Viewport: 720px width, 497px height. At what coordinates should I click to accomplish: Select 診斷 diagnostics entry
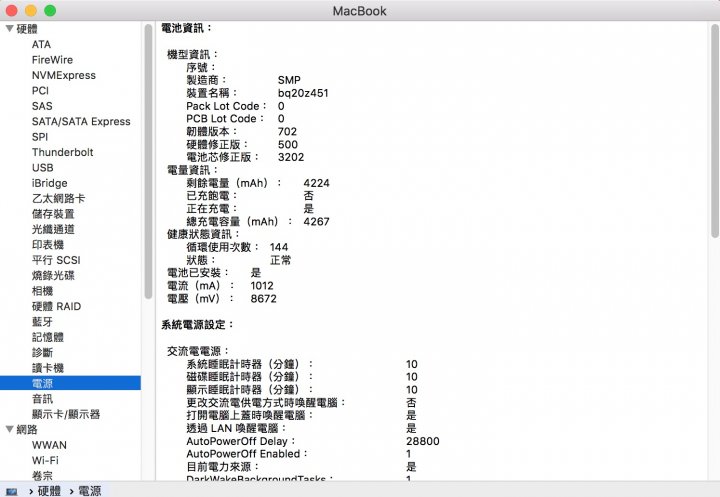tap(43, 352)
